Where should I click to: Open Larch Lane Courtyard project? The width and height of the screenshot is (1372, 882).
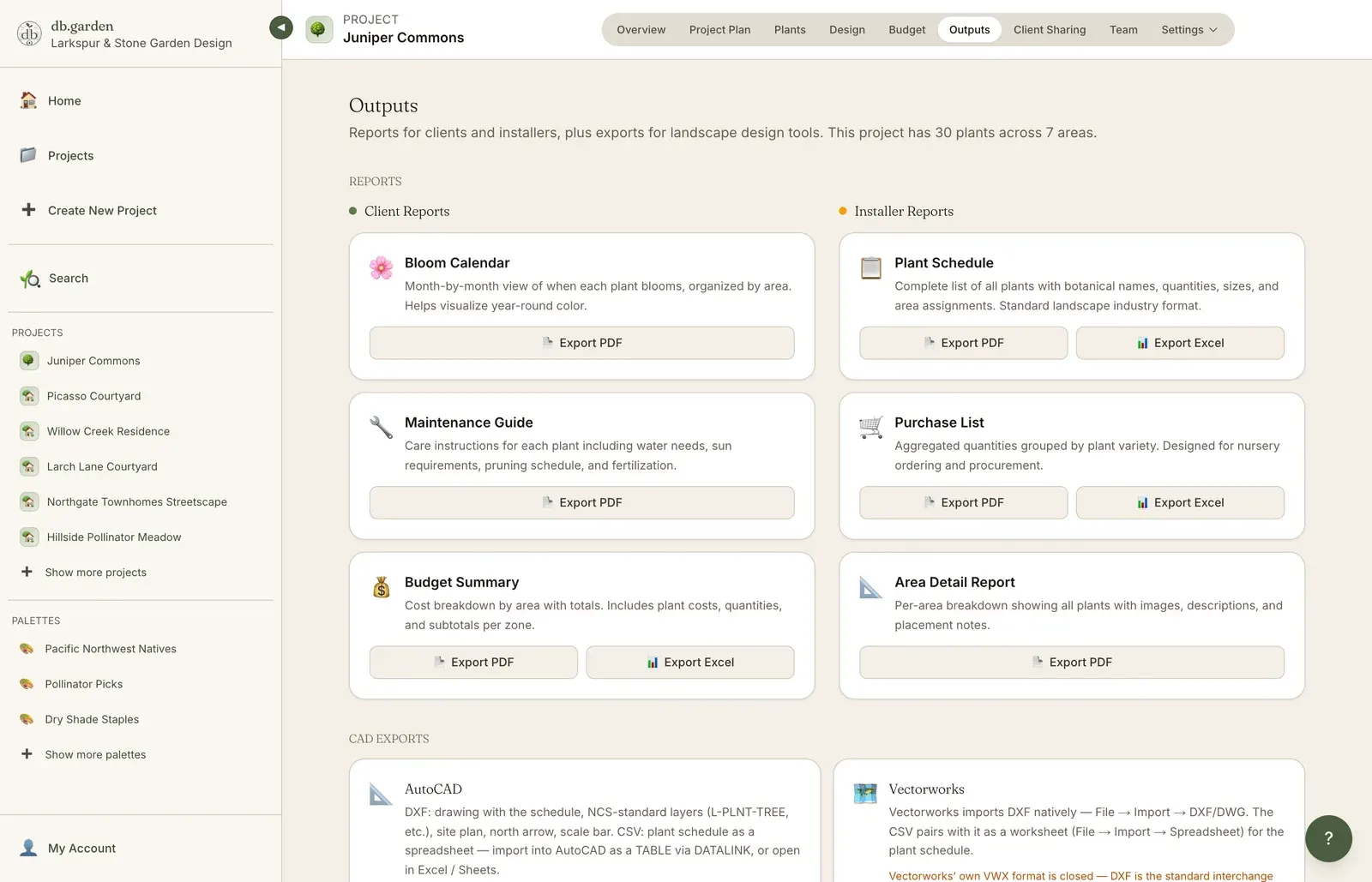[102, 466]
